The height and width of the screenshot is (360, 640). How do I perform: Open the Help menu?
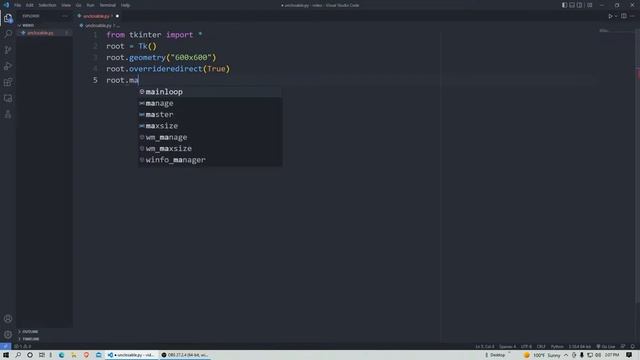[x=125, y=5]
